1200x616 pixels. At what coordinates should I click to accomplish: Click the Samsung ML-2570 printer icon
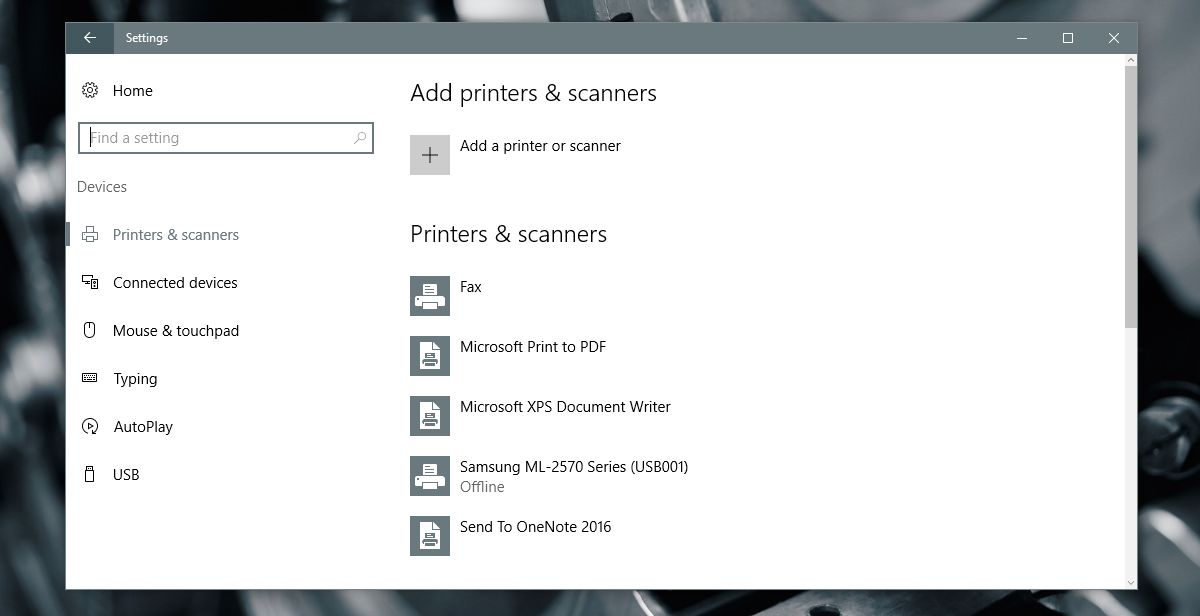tap(430, 476)
